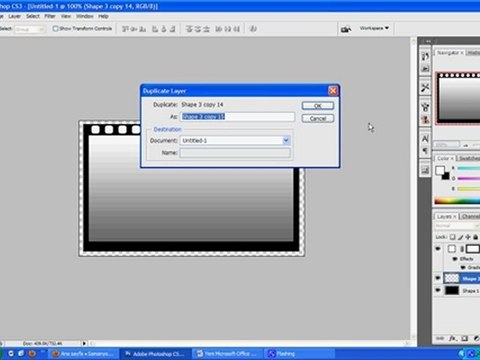Click the Add layer mask icon
Viewport: 480px width, 360px height.
[465, 338]
